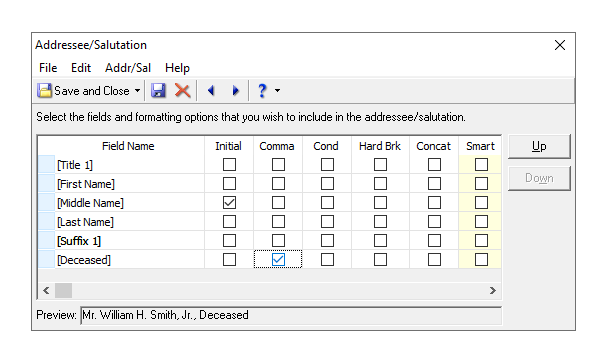Image resolution: width=603 pixels, height=362 pixels.
Task: Check Cond for Last Name
Action: point(327,222)
